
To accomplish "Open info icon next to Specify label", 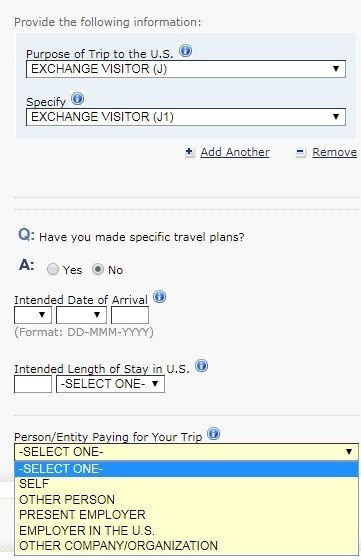I will coord(77,99).
